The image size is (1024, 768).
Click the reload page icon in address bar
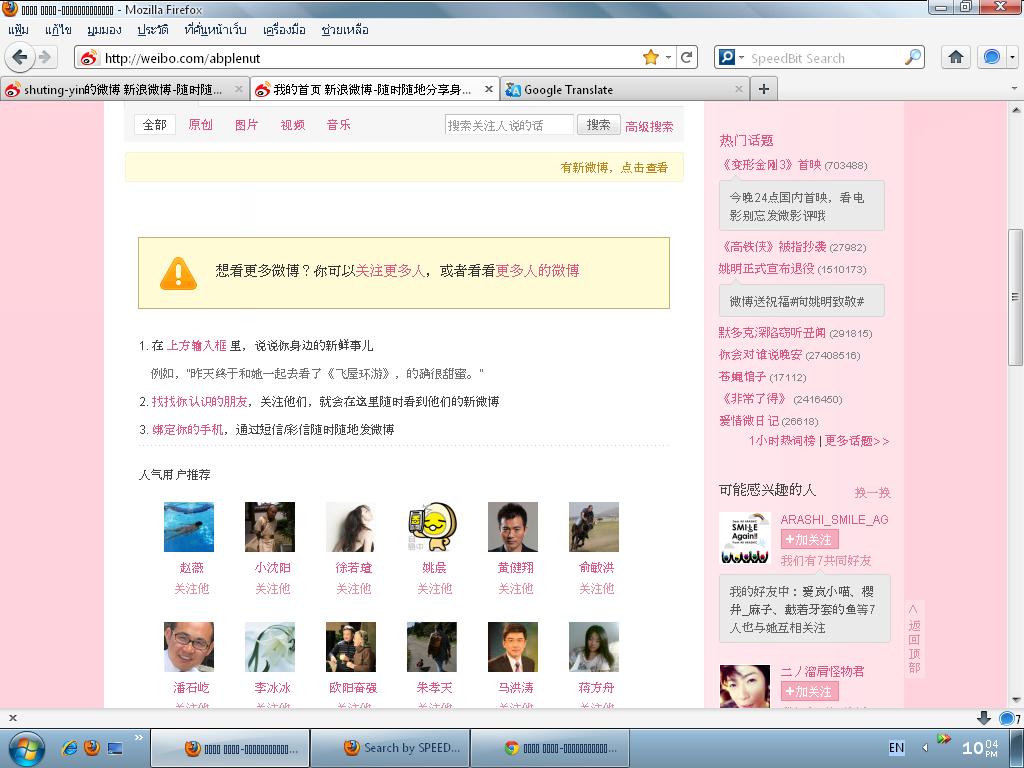pos(686,57)
